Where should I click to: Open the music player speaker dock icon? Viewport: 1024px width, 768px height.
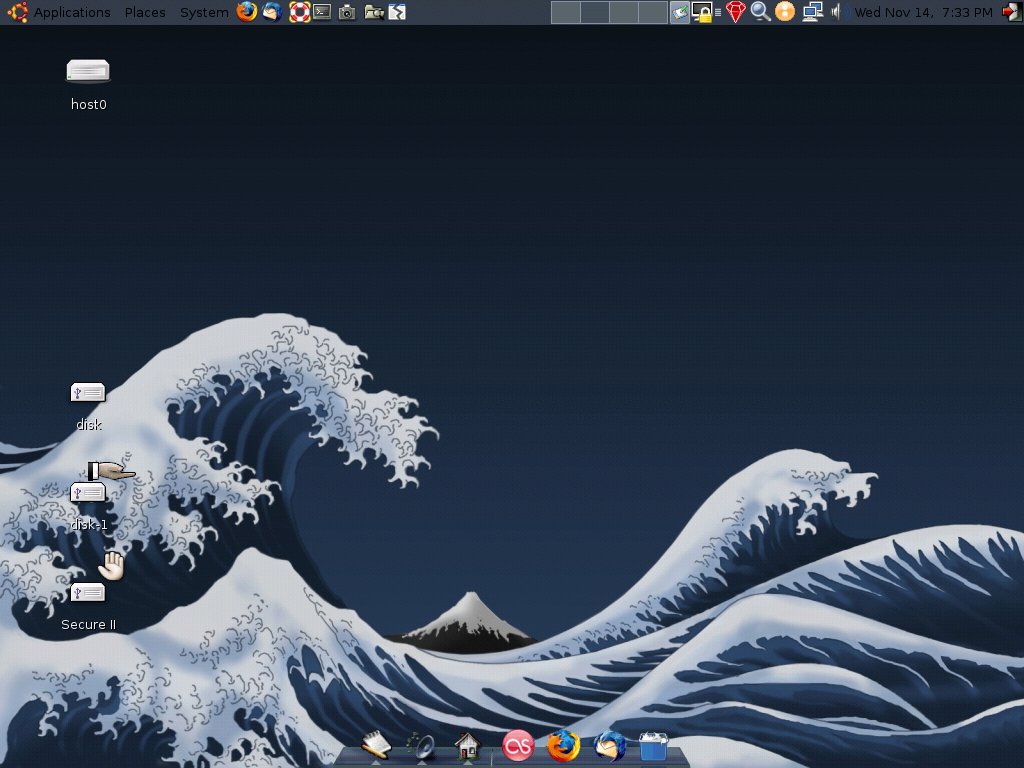421,746
